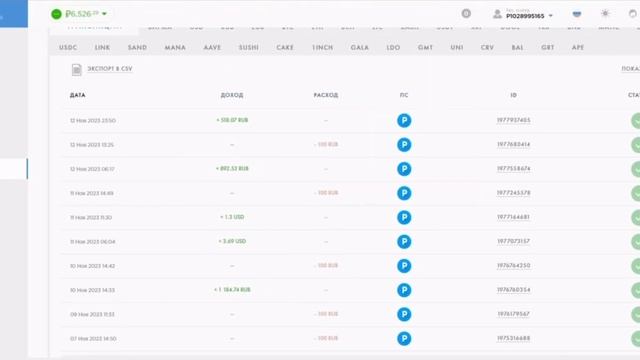The height and width of the screenshot is (360, 640).
Task: Click the user avatar icon
Action: click(497, 14)
